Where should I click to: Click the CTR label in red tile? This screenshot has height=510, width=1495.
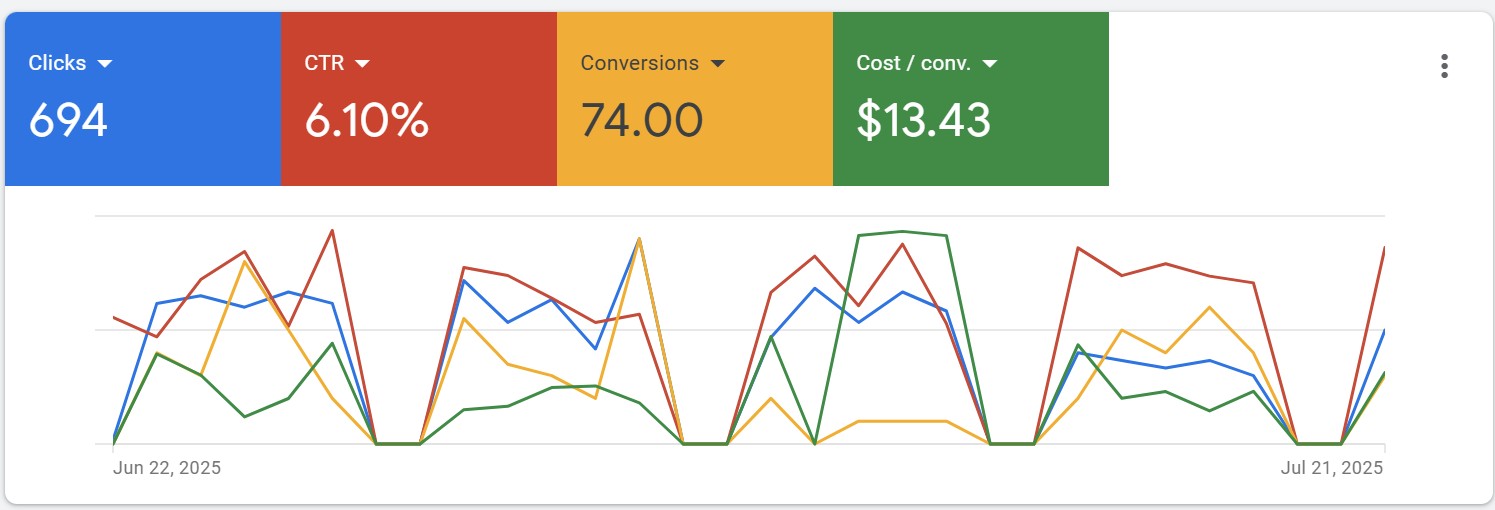pos(324,63)
